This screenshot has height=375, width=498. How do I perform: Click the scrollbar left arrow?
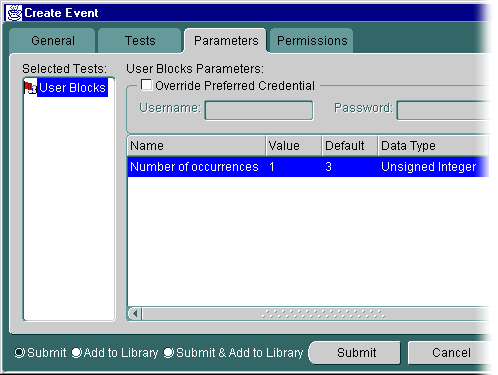135,314
